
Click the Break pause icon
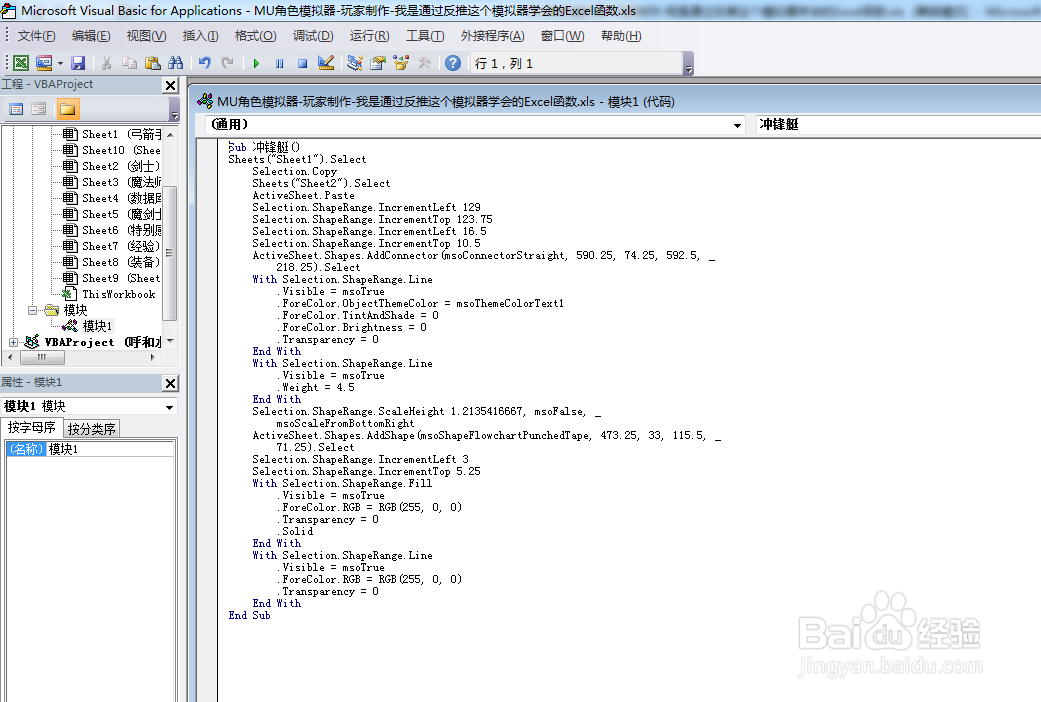[x=280, y=64]
